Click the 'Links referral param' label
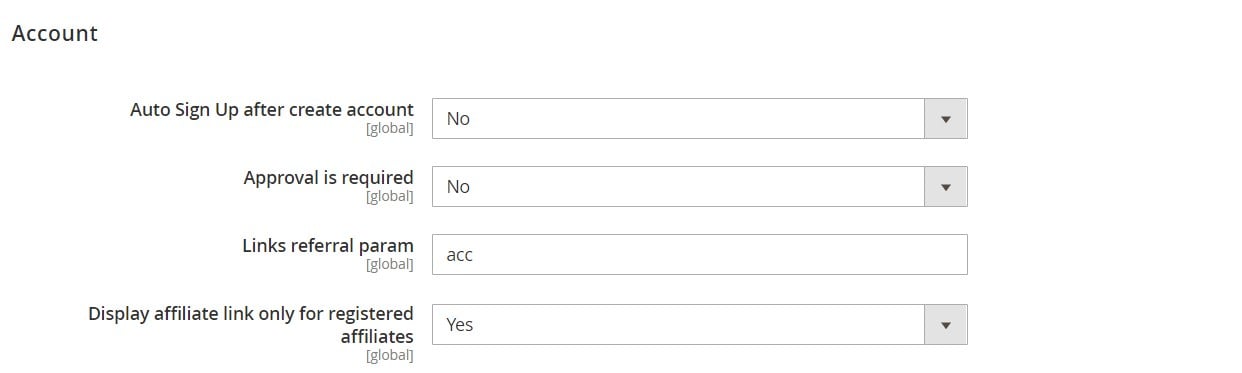 tap(328, 246)
